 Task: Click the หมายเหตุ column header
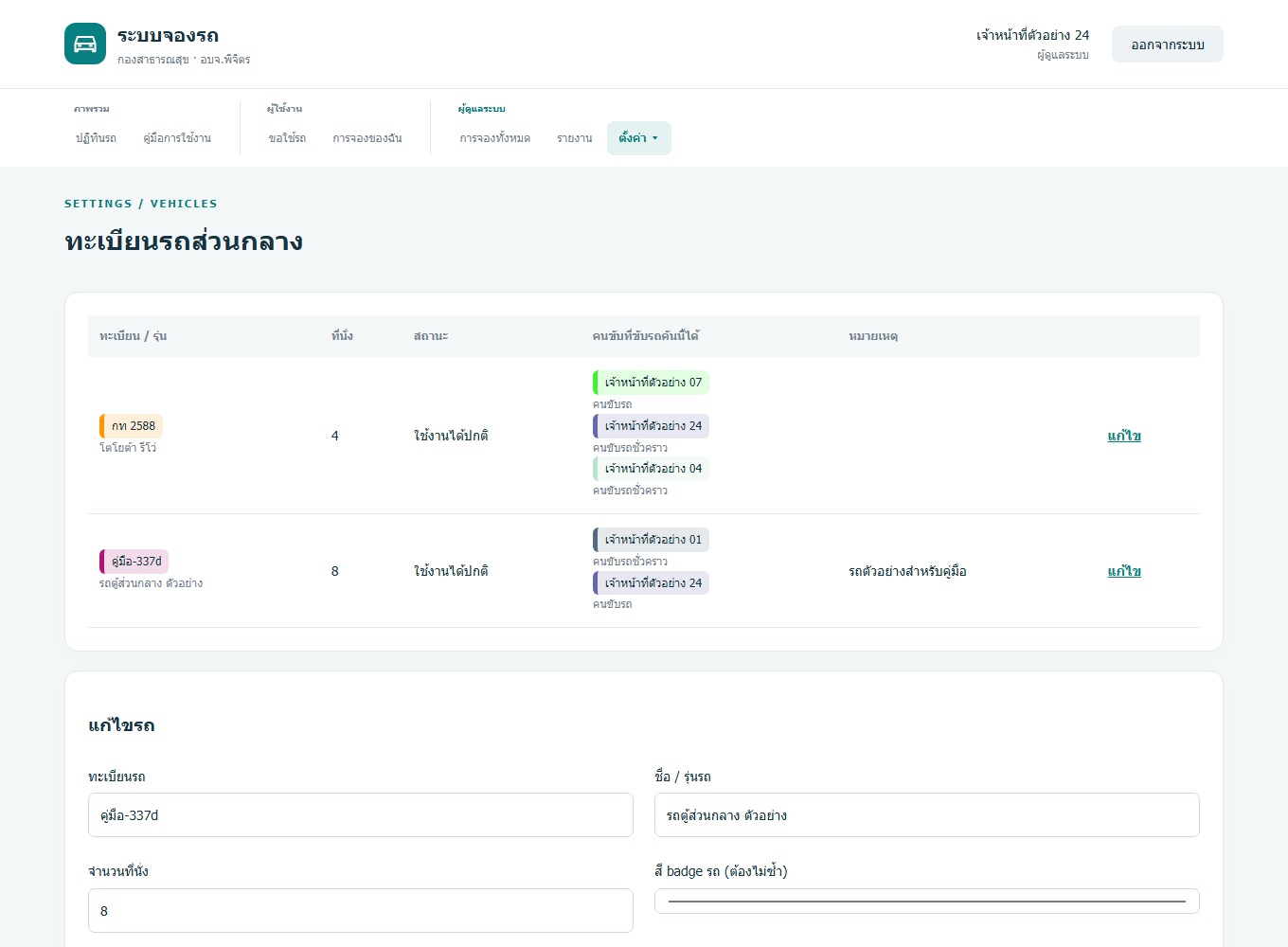pos(873,336)
